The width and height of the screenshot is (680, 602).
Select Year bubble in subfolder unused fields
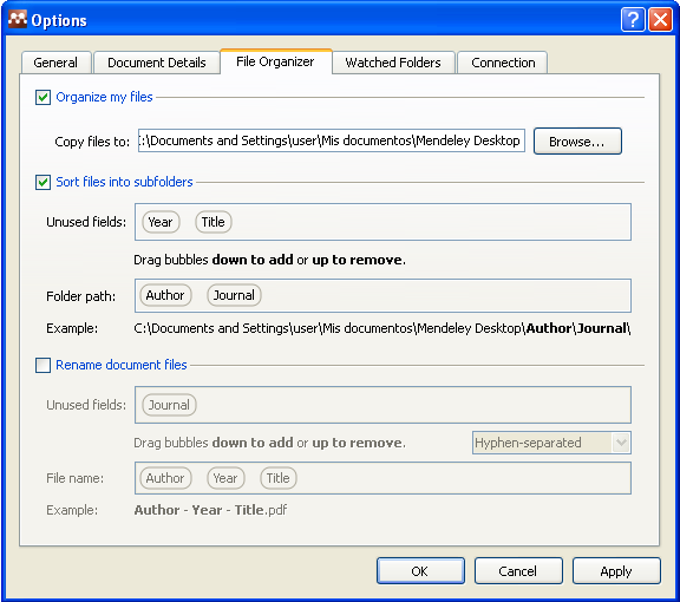[160, 222]
